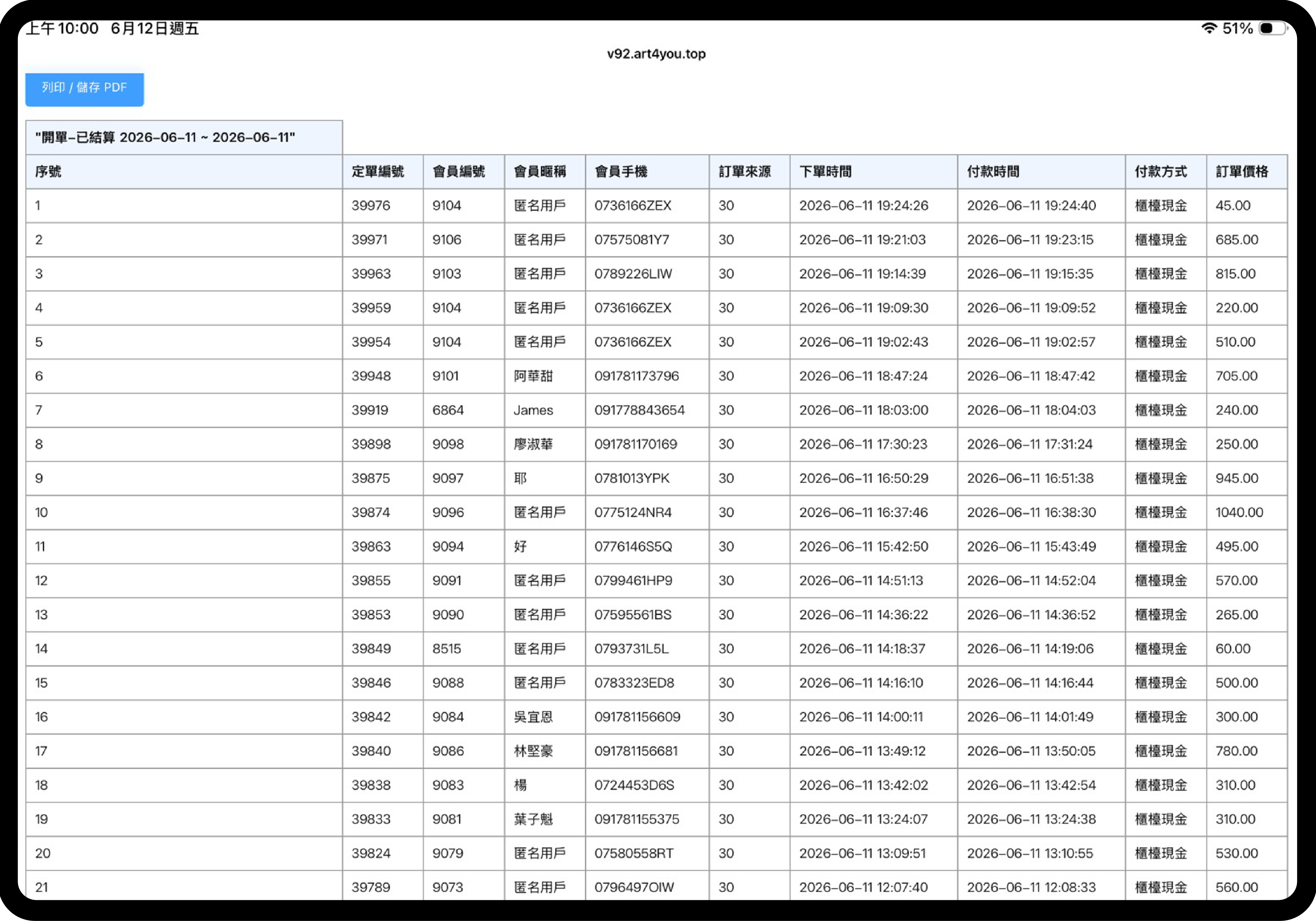This screenshot has height=921, width=1316.
Task: Select the price 1040.00 cell
Action: pos(1247,512)
